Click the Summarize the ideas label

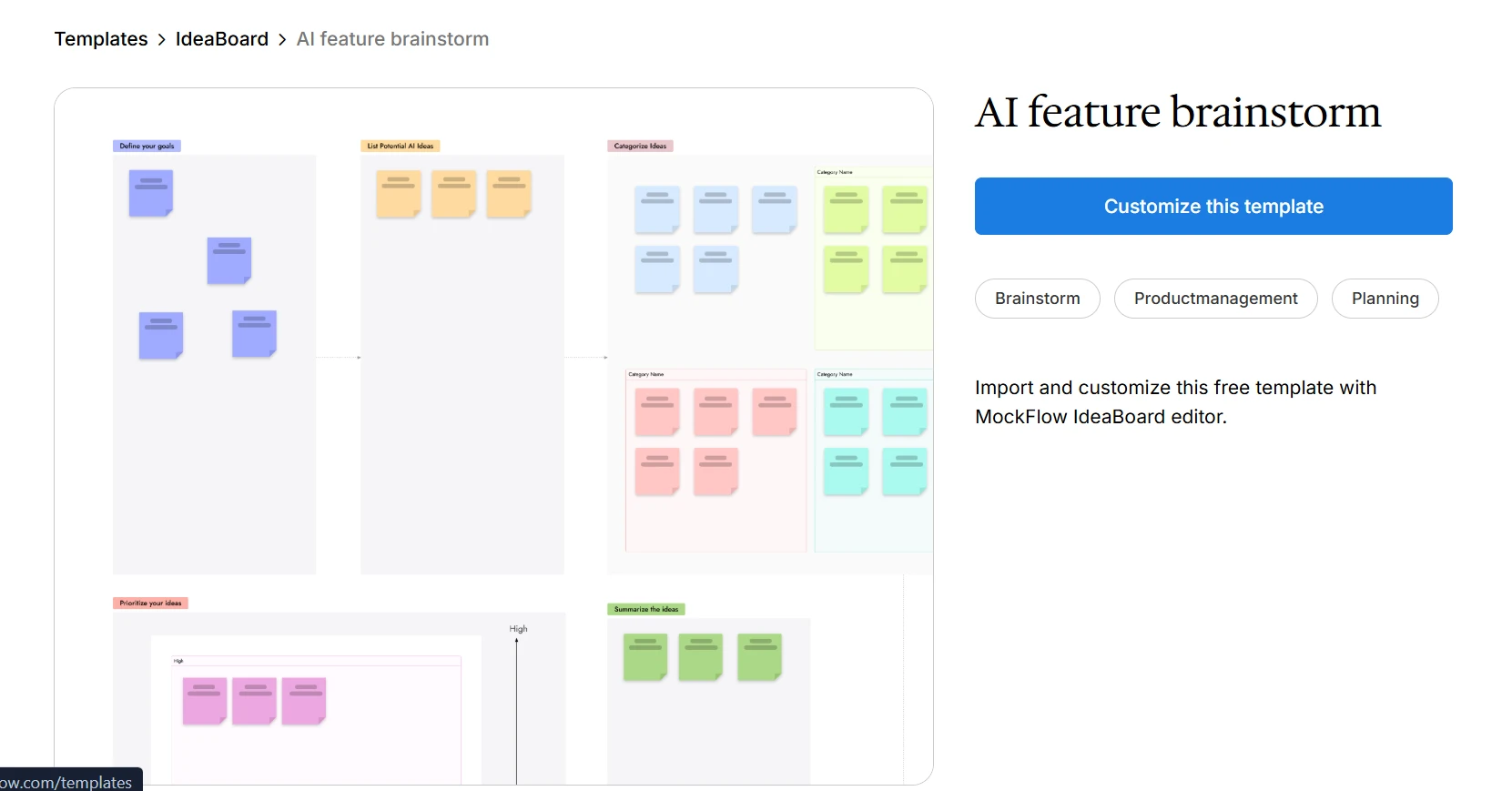click(x=646, y=609)
